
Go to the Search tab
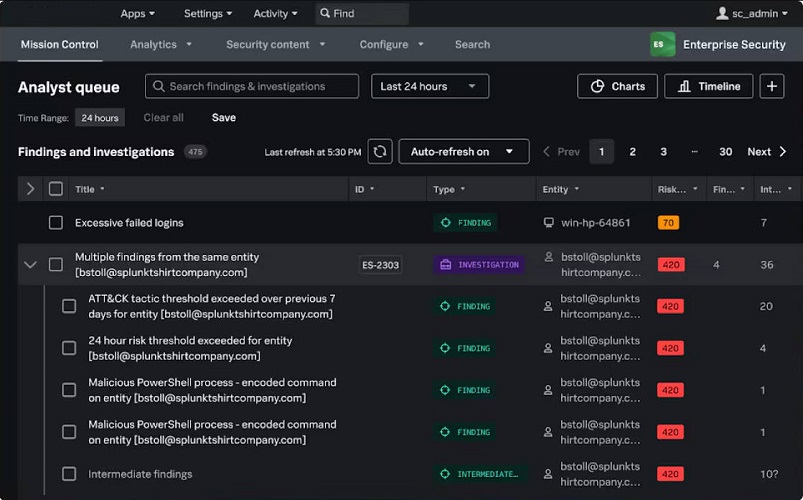(472, 45)
